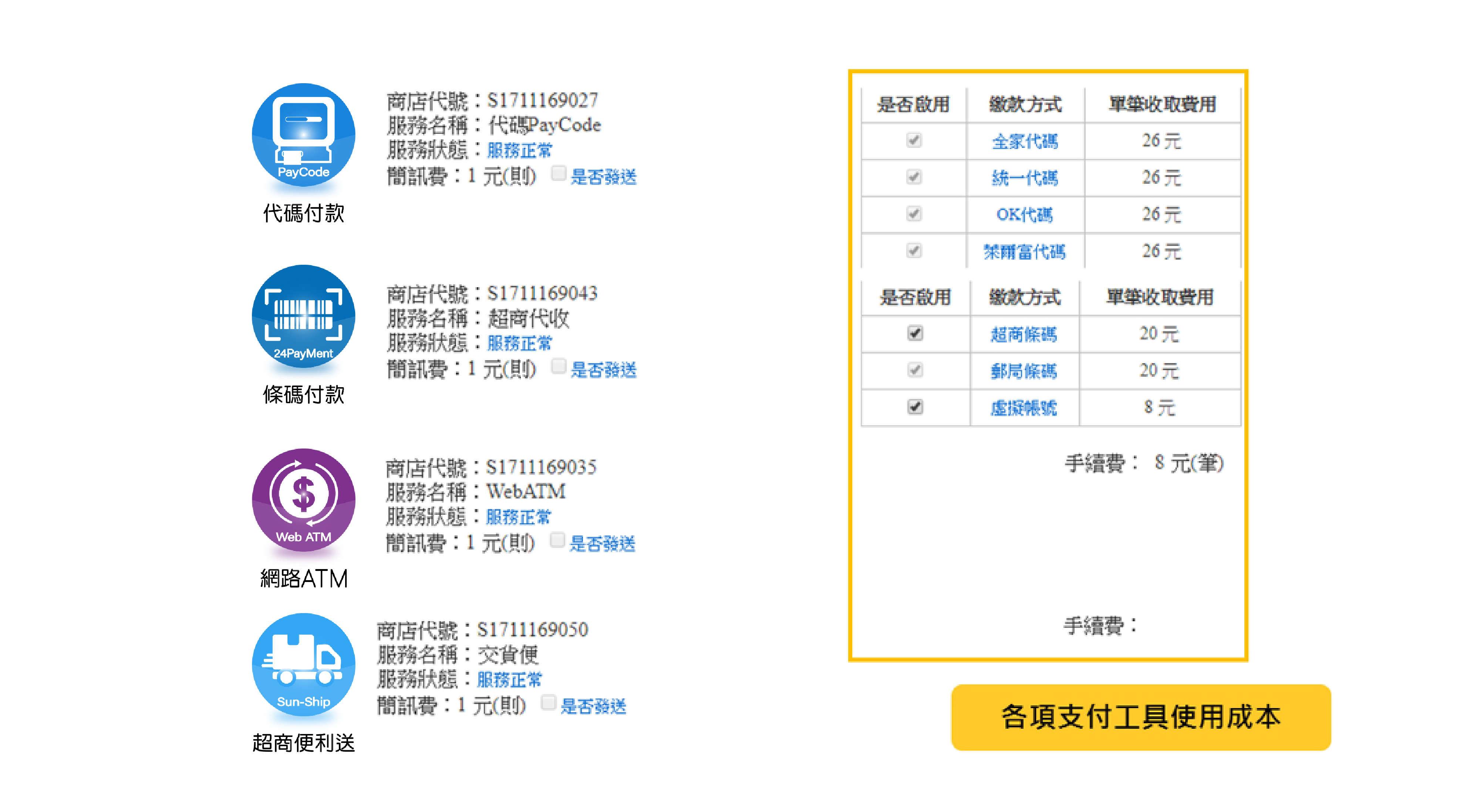Click 服務名稱:交貨便 text
This screenshot has height=812, width=1480.
click(x=457, y=654)
